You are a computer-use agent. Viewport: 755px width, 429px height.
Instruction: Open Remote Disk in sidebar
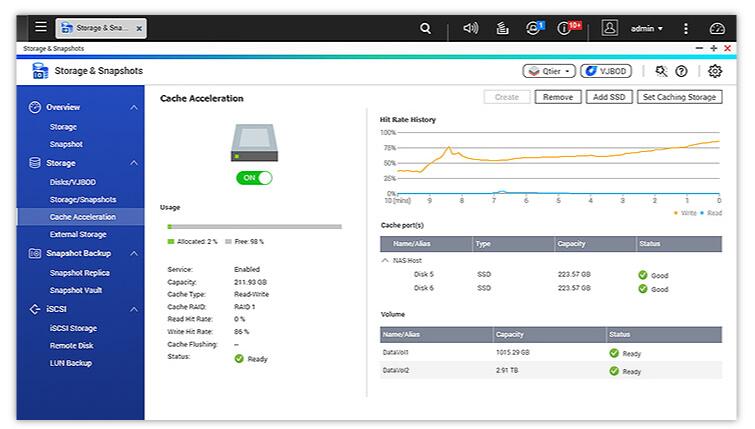71,346
